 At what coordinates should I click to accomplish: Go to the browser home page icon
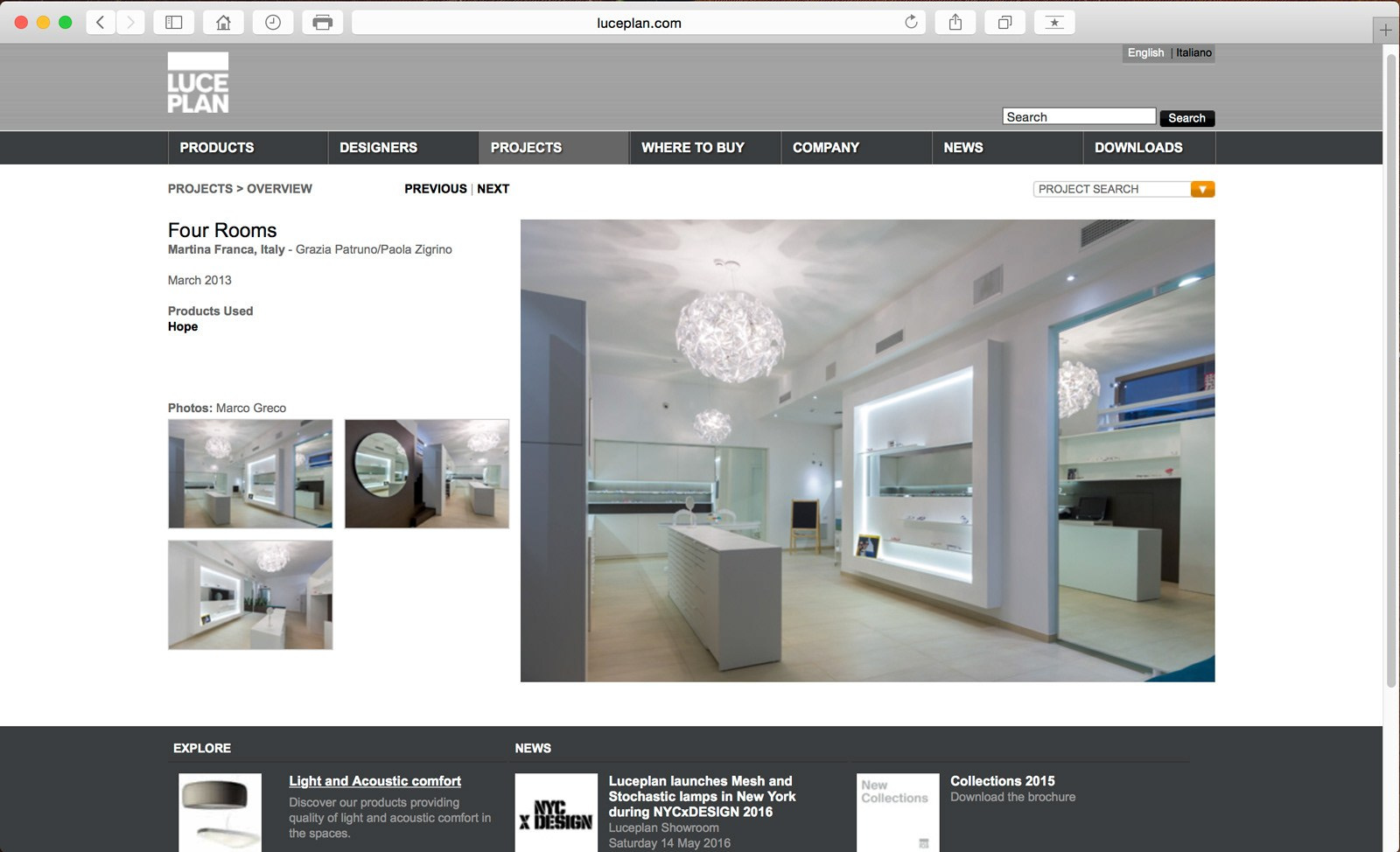tap(223, 23)
